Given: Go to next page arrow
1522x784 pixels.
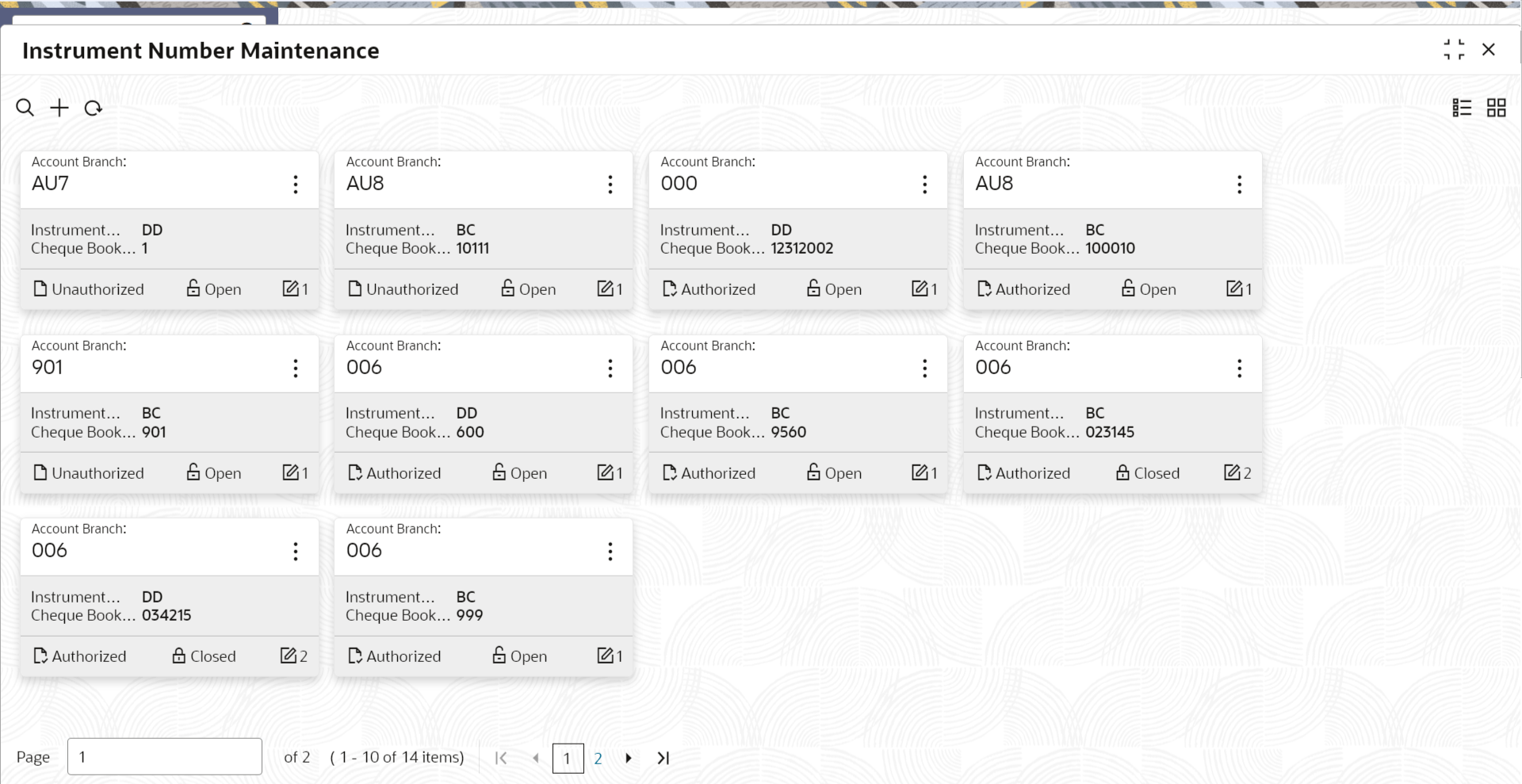Looking at the screenshot, I should (629, 758).
